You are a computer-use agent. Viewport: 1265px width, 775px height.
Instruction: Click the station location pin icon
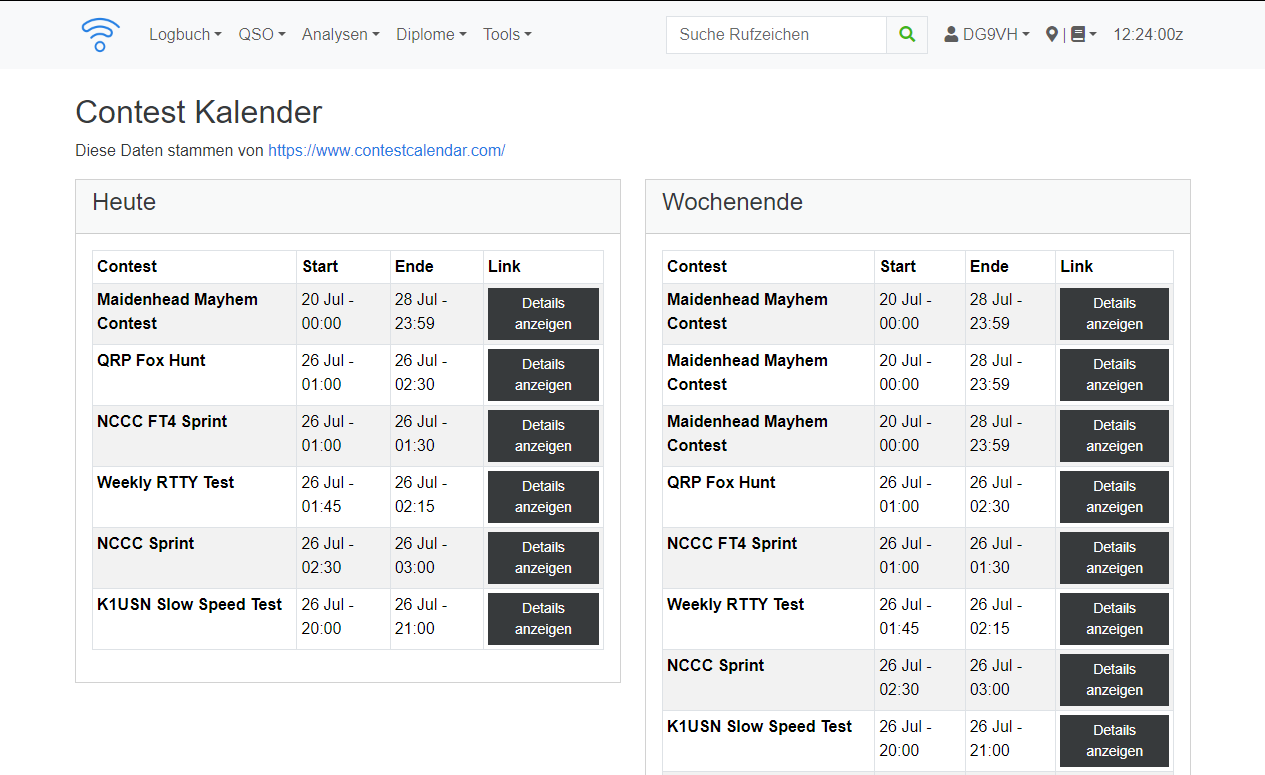(x=1051, y=34)
